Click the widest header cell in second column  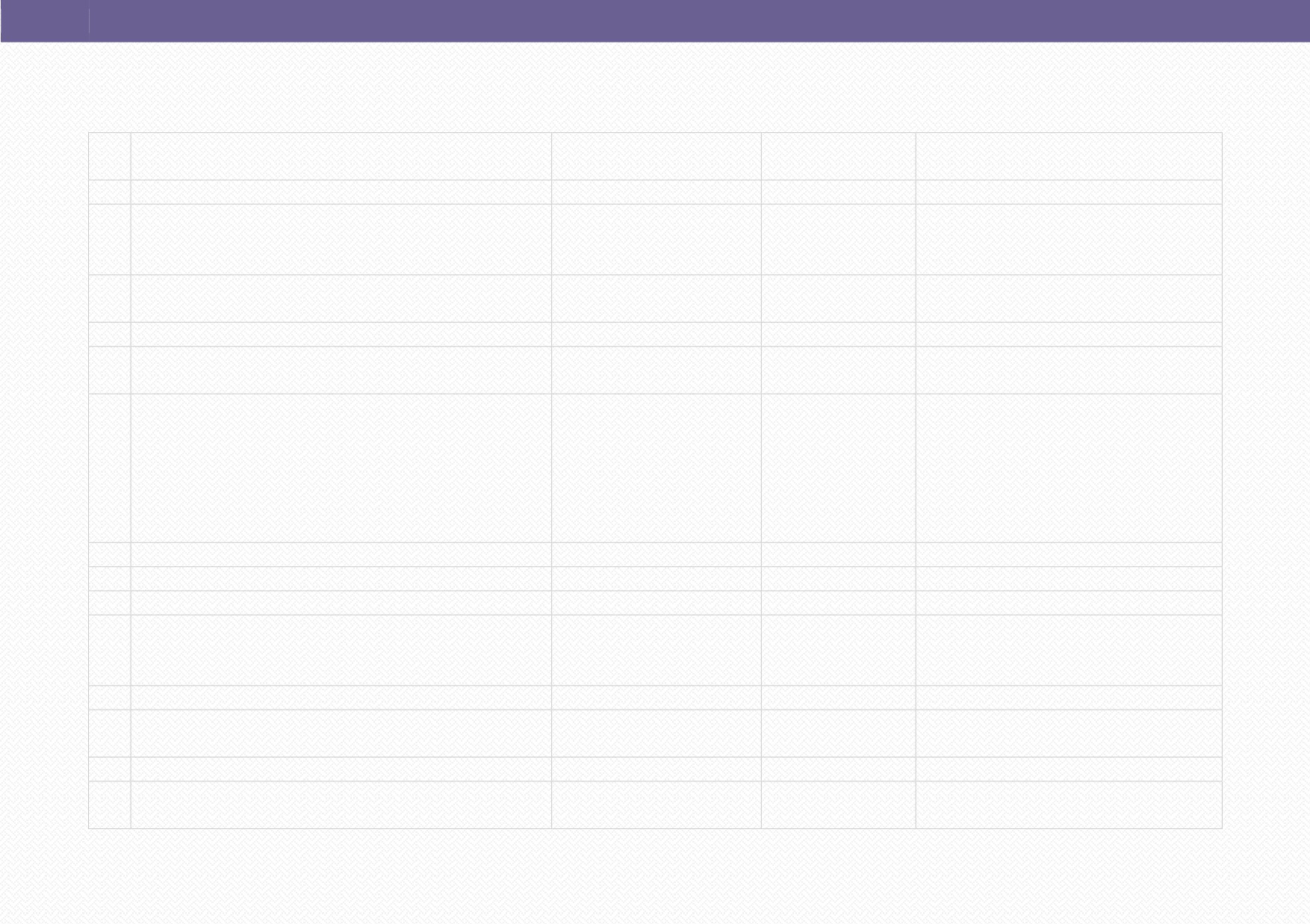341,156
